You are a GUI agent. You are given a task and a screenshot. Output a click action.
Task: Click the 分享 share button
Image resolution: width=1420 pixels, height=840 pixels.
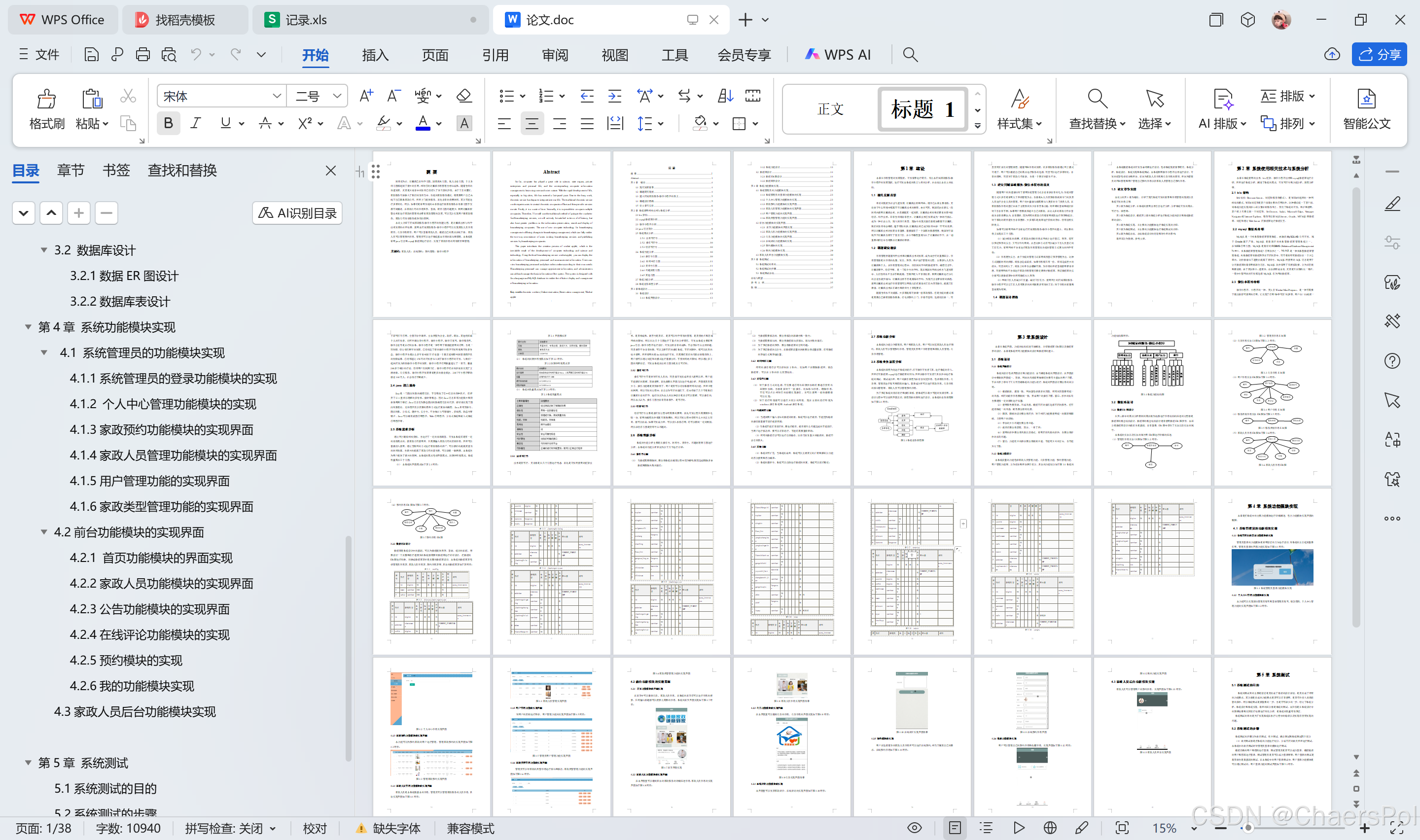click(x=1379, y=54)
